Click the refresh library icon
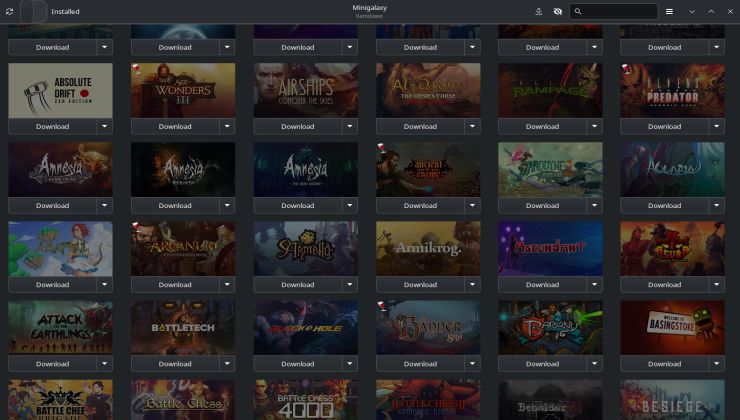740x420 pixels. (10, 11)
